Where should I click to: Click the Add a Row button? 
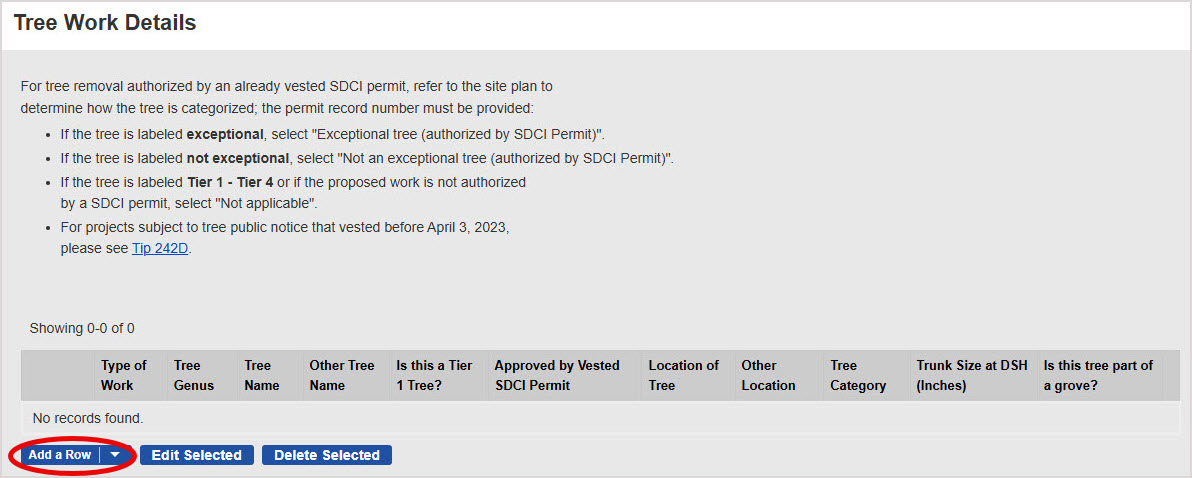click(x=60, y=455)
